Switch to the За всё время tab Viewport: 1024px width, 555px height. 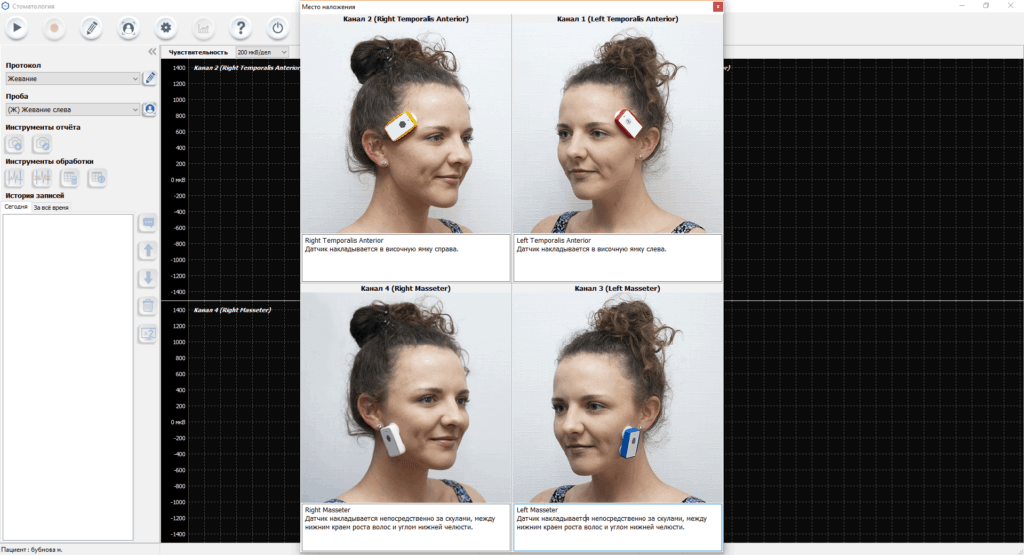click(51, 208)
